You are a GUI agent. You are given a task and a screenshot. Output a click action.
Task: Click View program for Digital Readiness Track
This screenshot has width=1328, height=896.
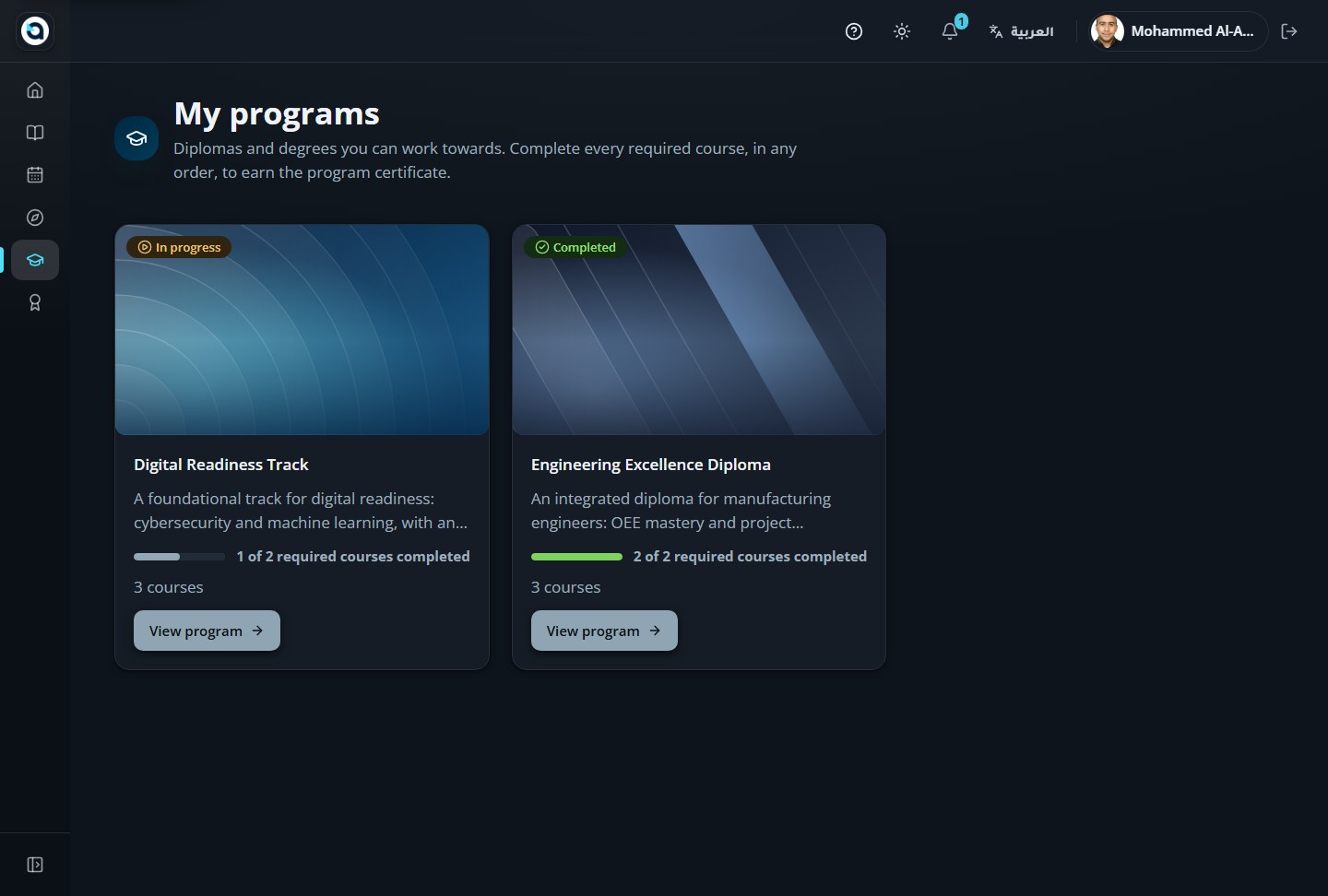coord(207,631)
